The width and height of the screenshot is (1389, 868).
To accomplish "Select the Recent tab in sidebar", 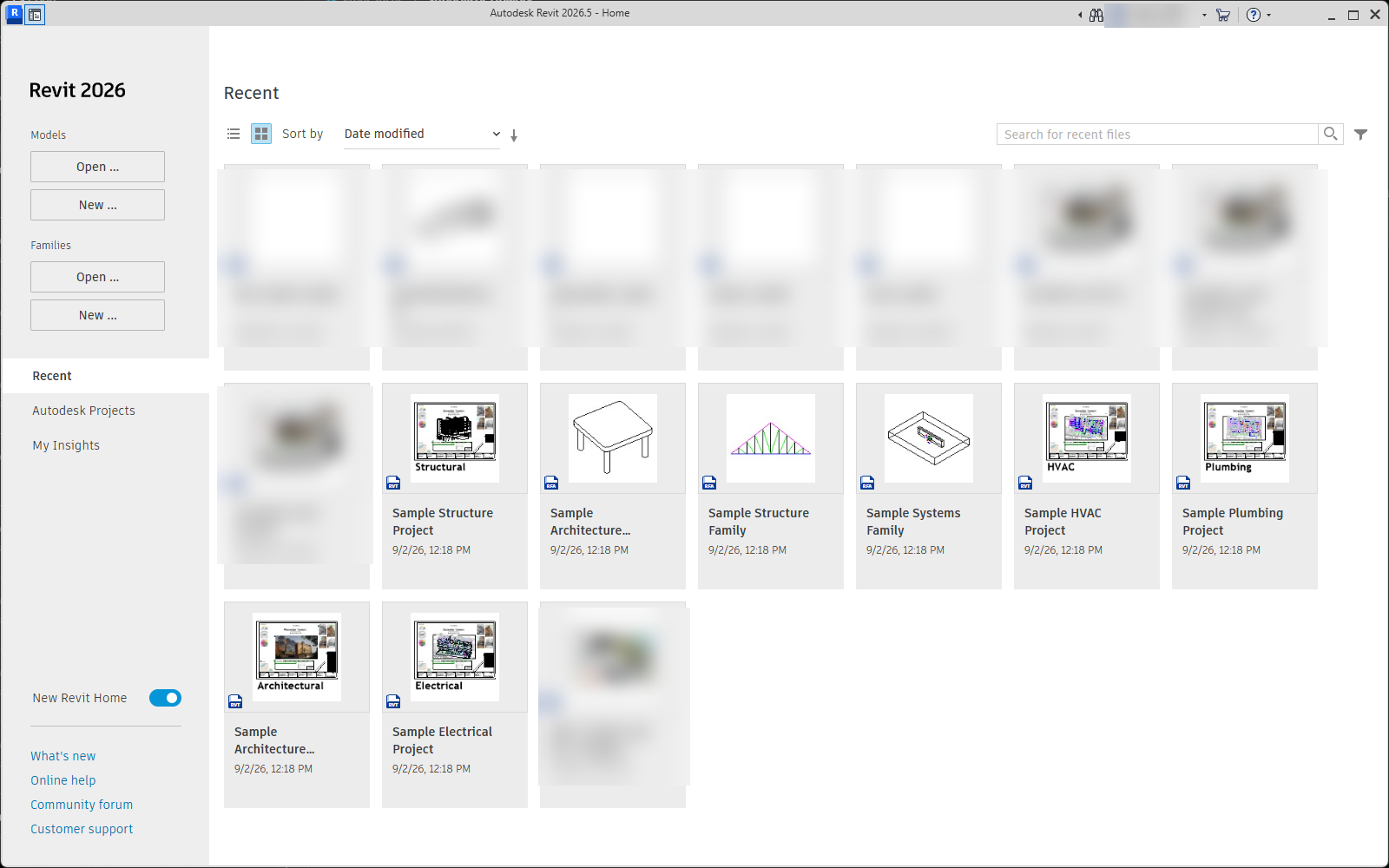I will [106, 376].
